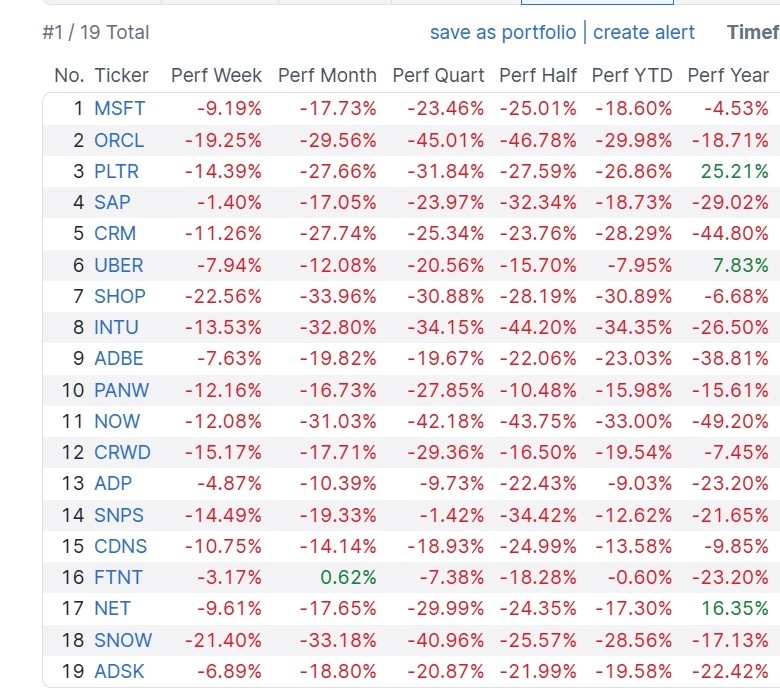Open the CRWD ticker link
780x690 pixels.
(x=122, y=452)
